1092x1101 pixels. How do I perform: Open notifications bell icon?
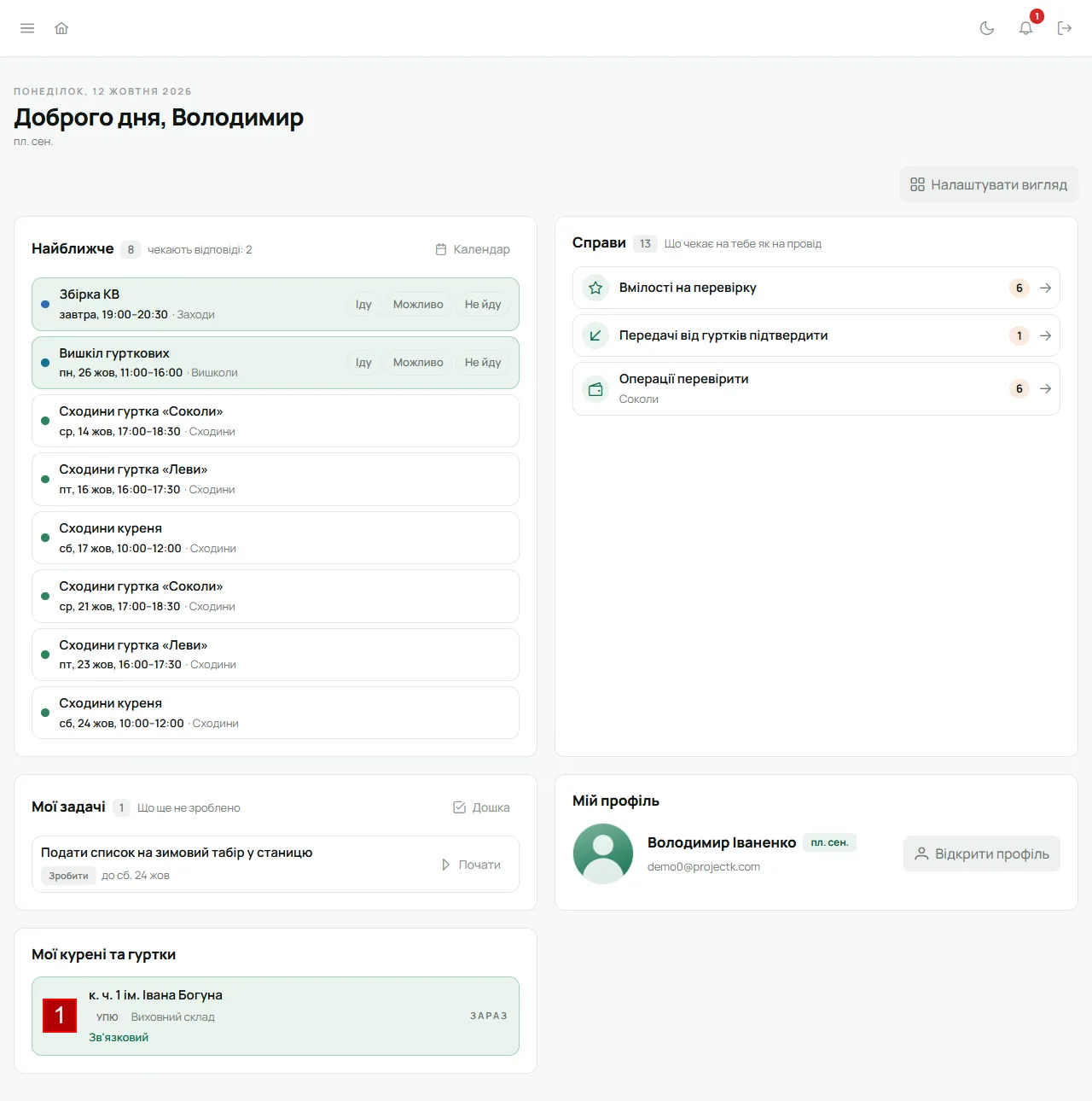tap(1026, 28)
